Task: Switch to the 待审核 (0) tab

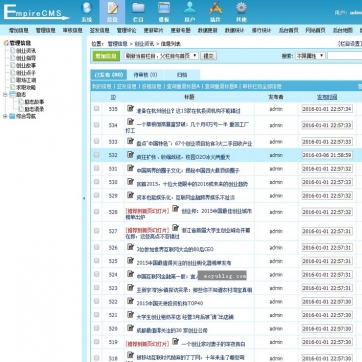Action: [x=145, y=75]
